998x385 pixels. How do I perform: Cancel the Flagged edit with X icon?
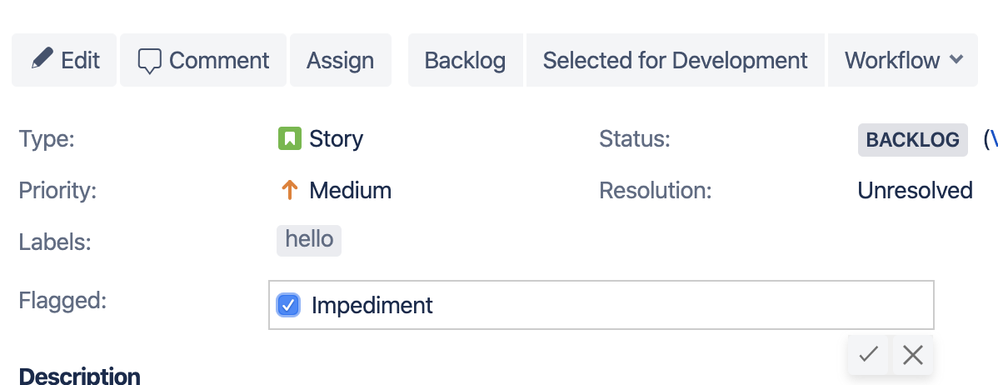913,354
